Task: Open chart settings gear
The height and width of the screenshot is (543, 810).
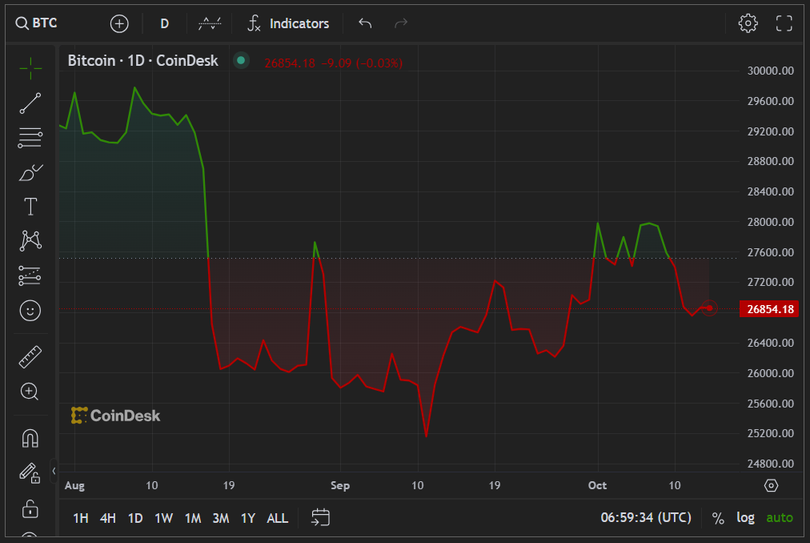Action: (748, 23)
